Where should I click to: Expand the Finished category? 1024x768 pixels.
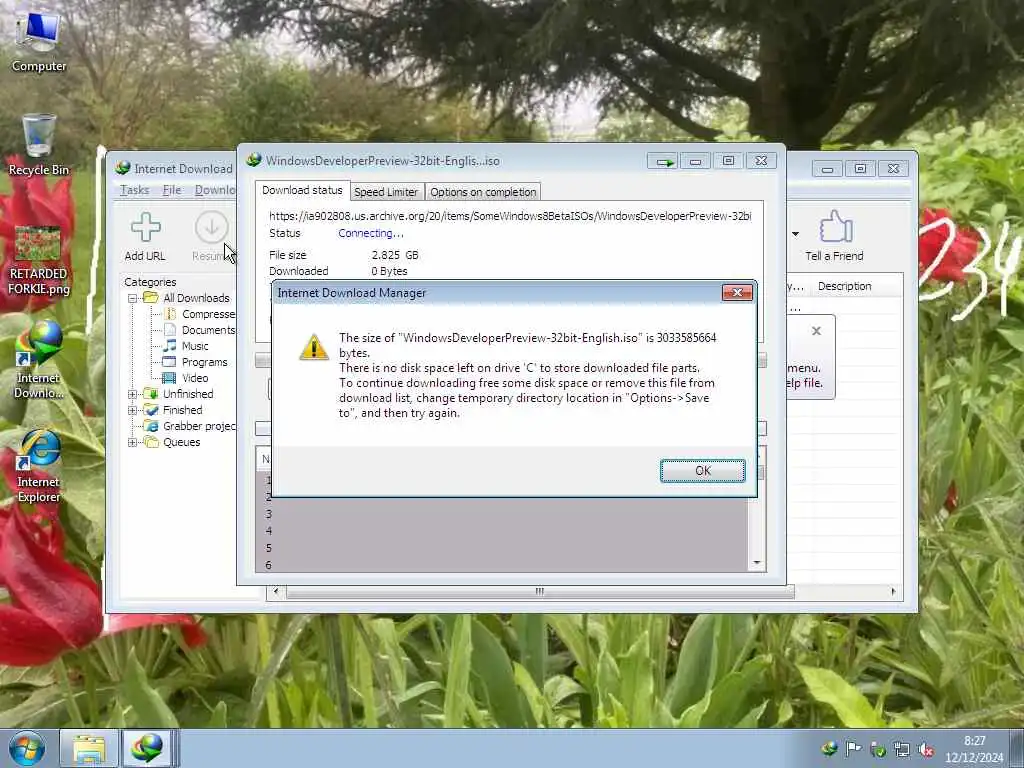(133, 410)
